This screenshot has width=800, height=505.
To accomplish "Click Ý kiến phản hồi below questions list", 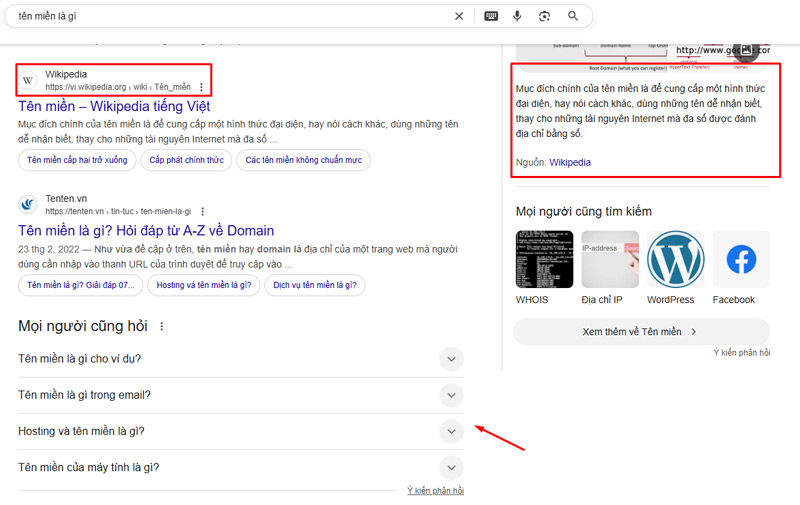I will pos(435,491).
